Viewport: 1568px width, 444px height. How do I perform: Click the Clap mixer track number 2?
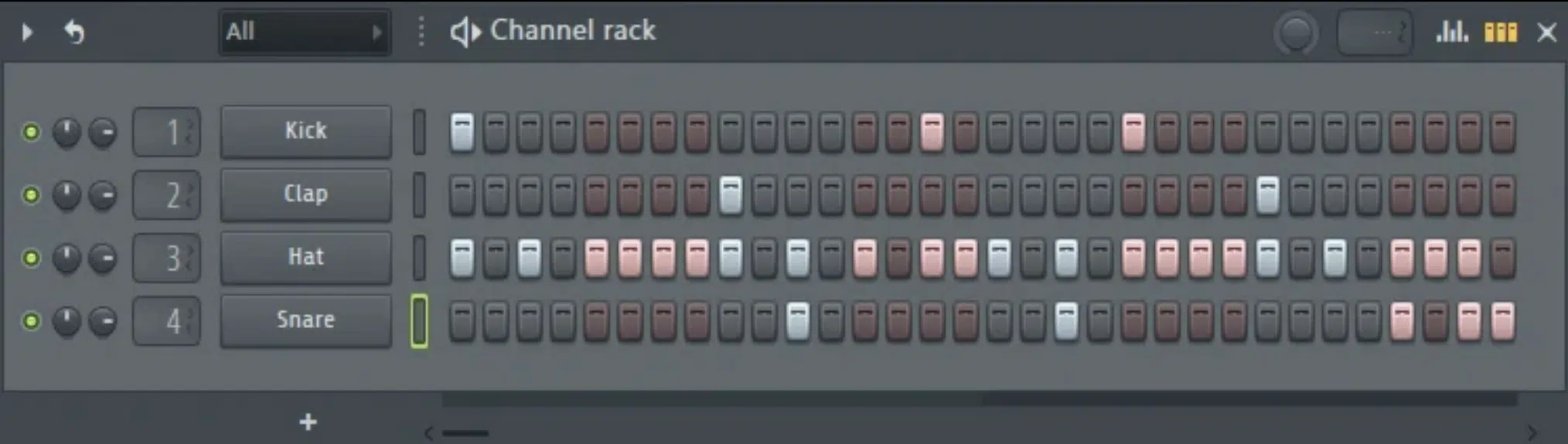pyautogui.click(x=167, y=195)
